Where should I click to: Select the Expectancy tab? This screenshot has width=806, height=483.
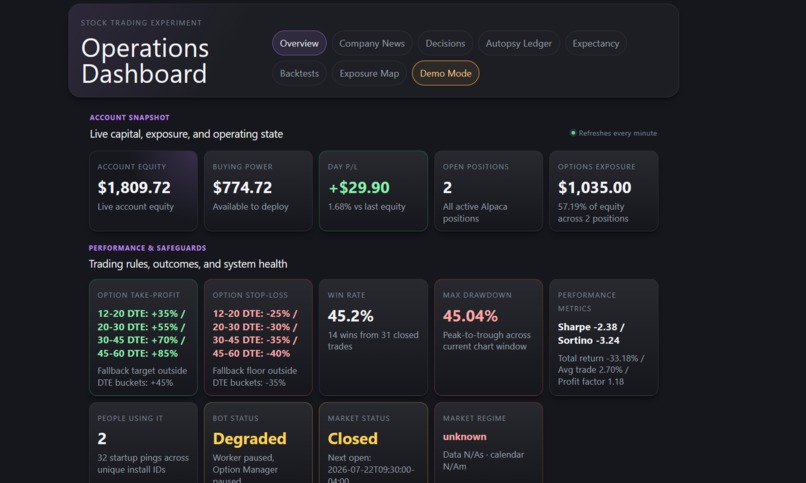[596, 44]
